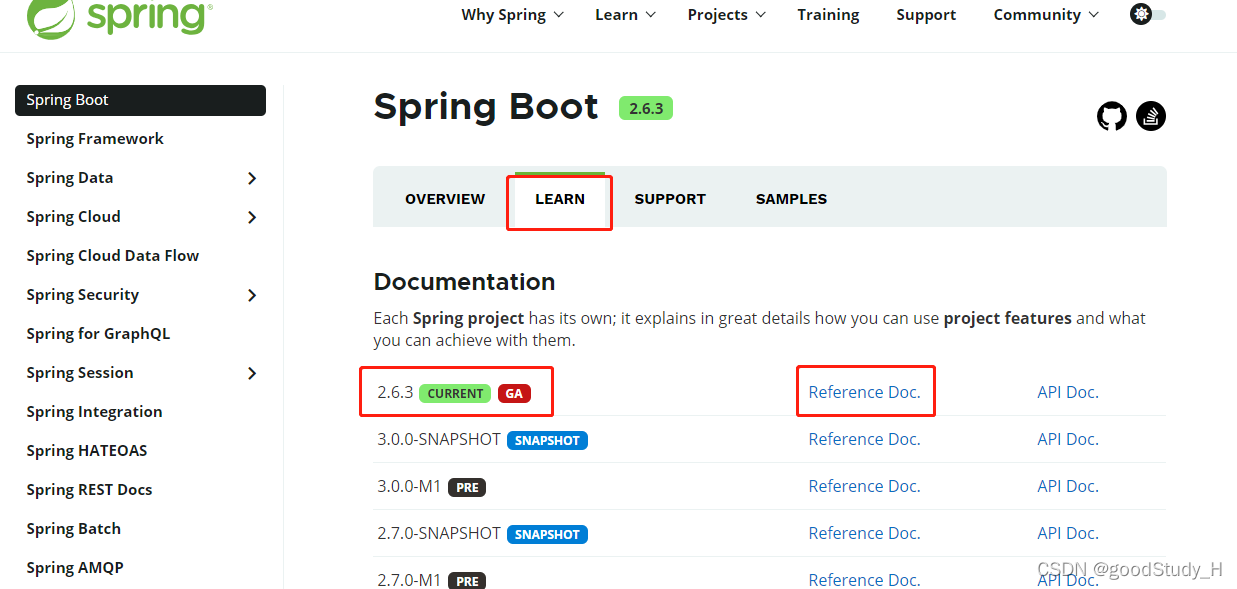This screenshot has height=589, width=1237.
Task: Go to Training in the top navigation
Action: (828, 15)
